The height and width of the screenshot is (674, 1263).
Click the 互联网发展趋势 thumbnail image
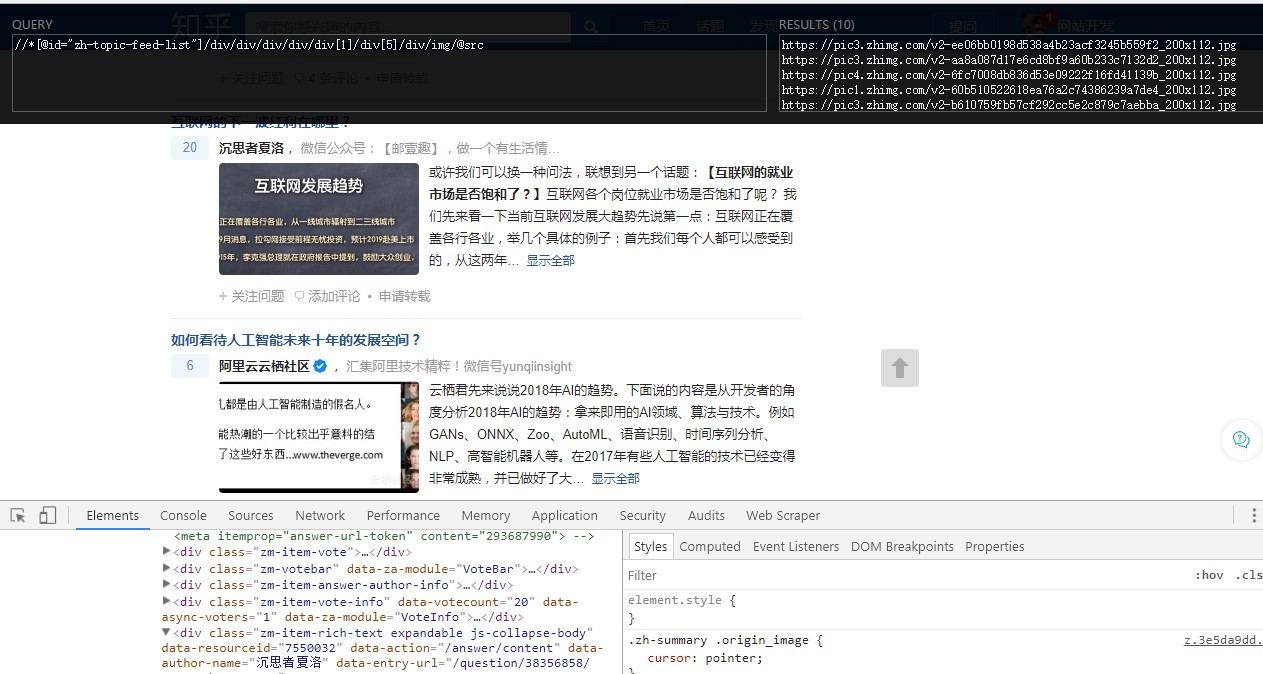[319, 219]
